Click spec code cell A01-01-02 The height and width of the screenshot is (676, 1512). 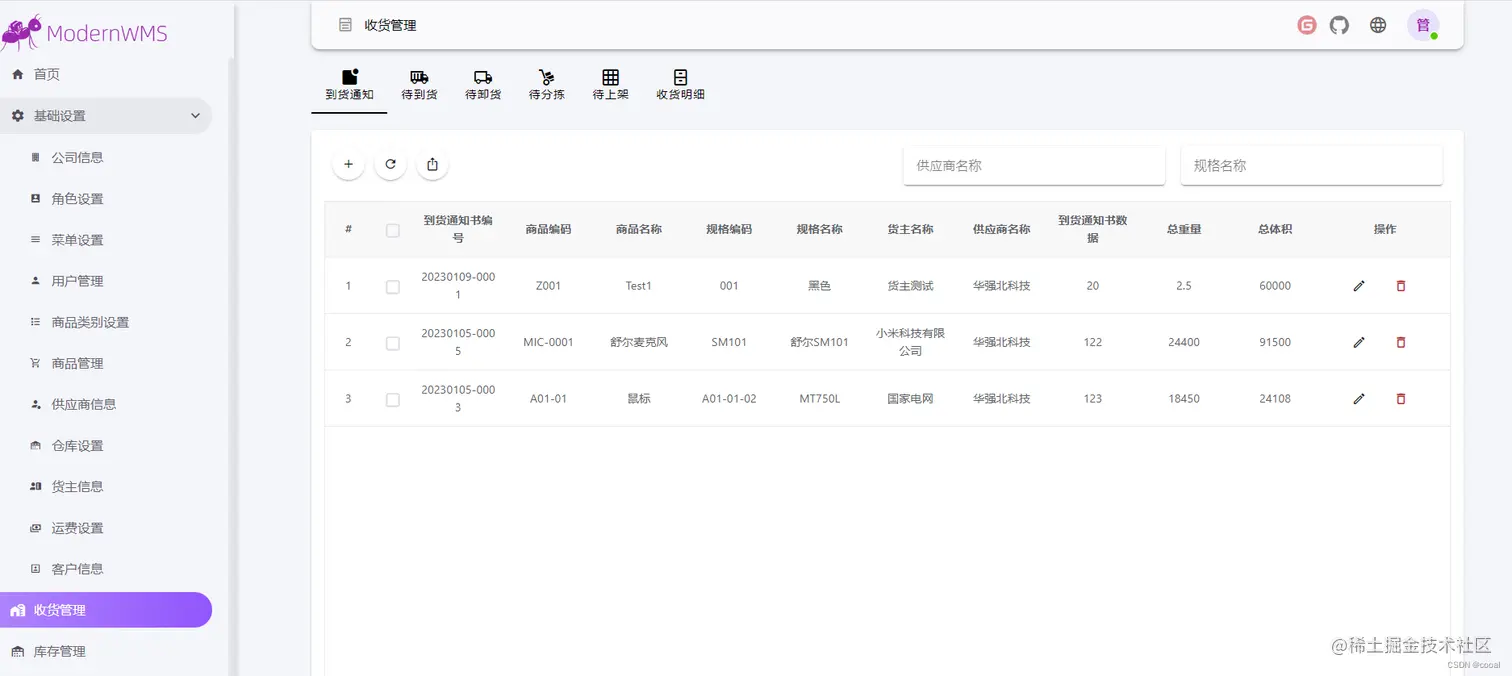tap(729, 398)
